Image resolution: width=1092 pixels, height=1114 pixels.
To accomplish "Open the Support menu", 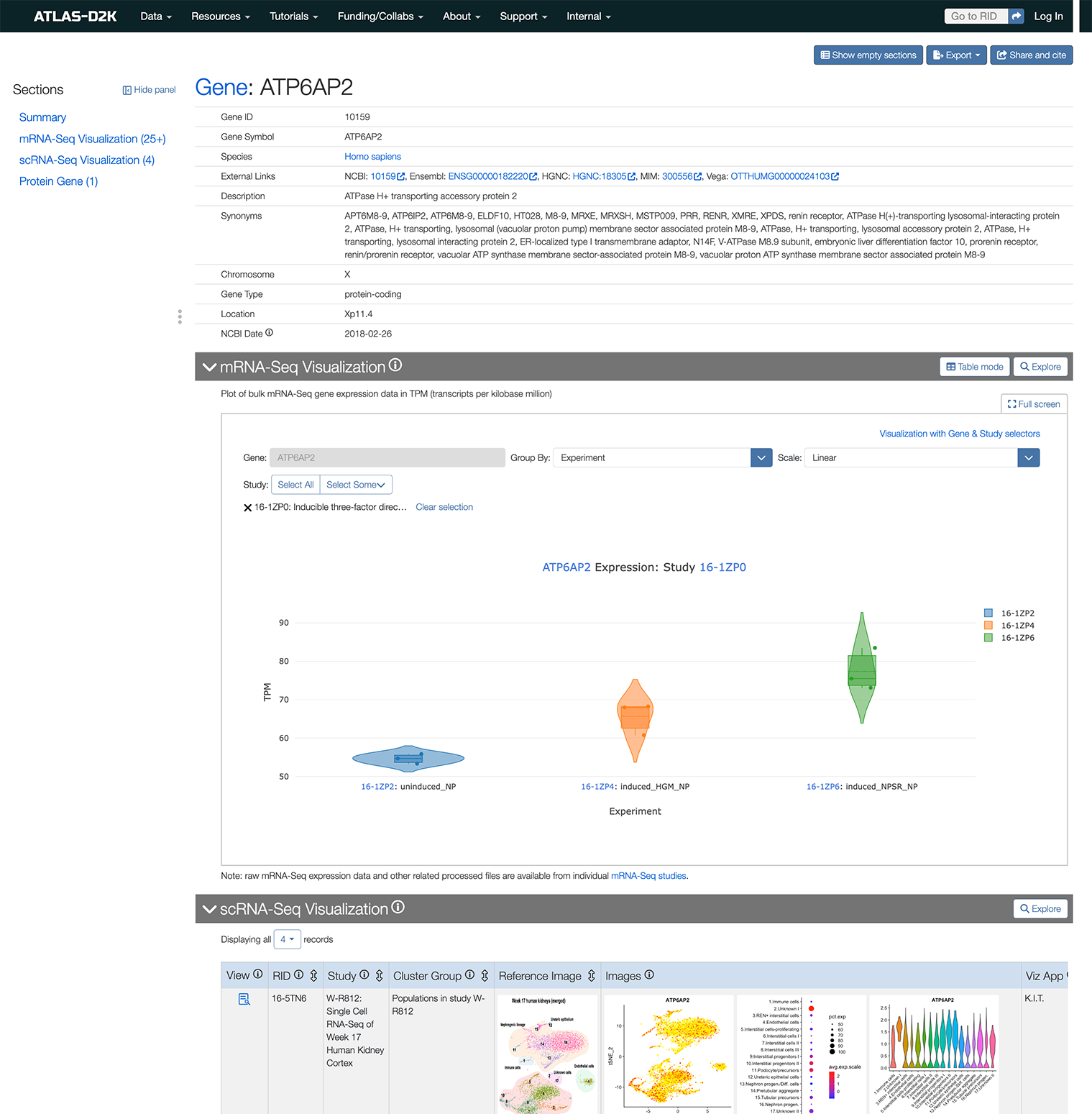I will [523, 17].
